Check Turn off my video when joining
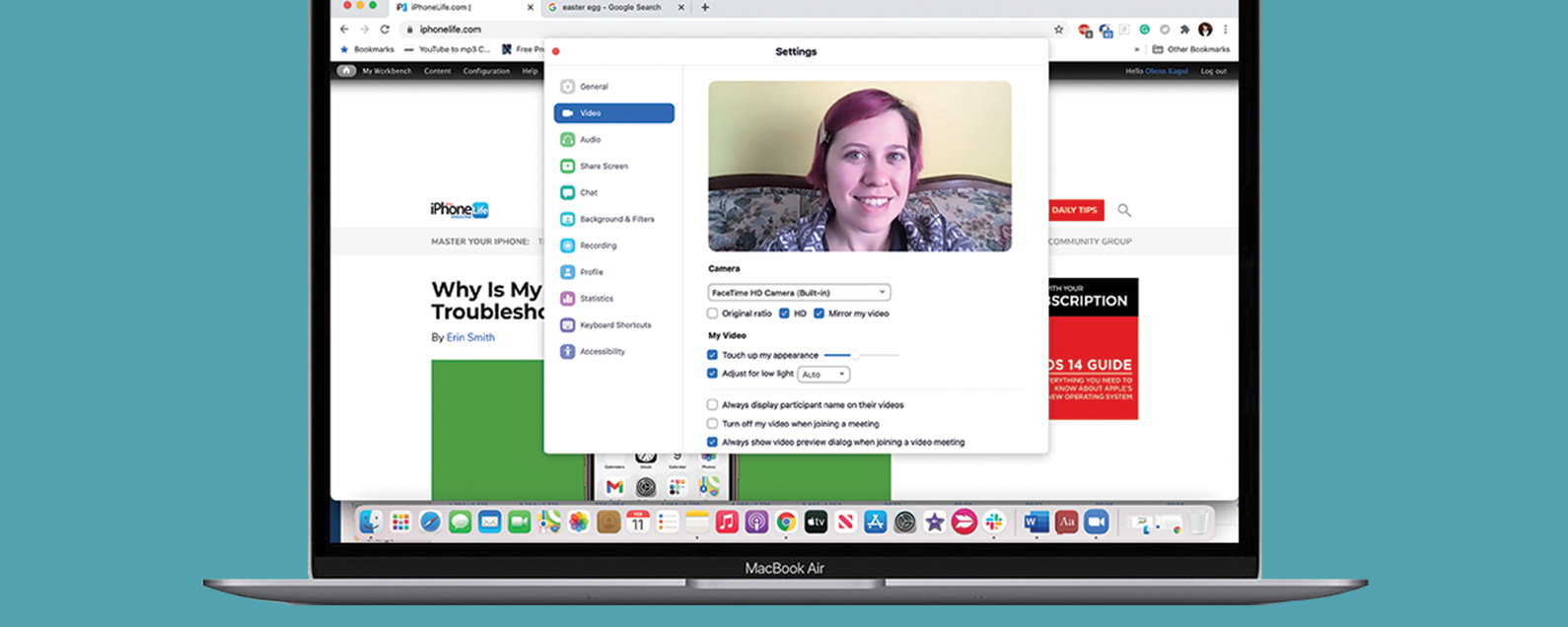The image size is (1568, 627). pos(712,424)
